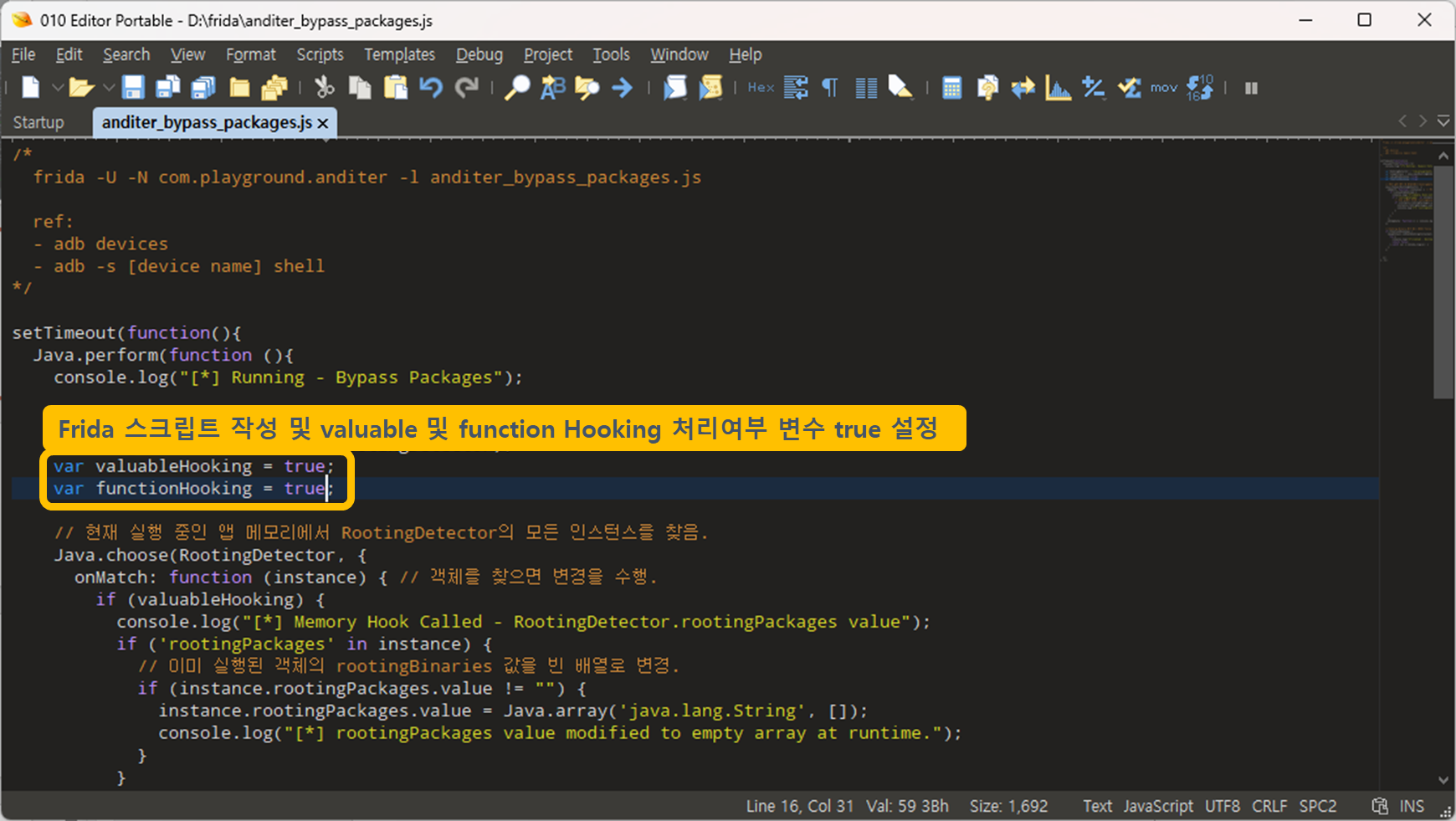Screen dimensions: 1456x821
Task: Open the New file type dropdown arrow
Action: (x=58, y=87)
